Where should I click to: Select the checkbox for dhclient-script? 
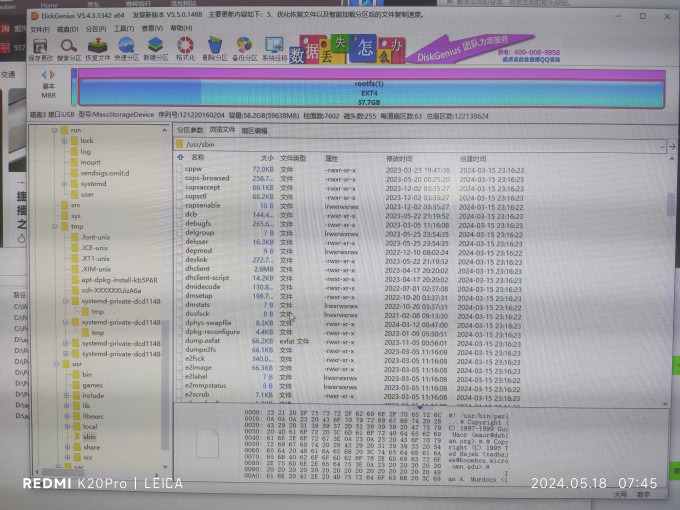180,278
